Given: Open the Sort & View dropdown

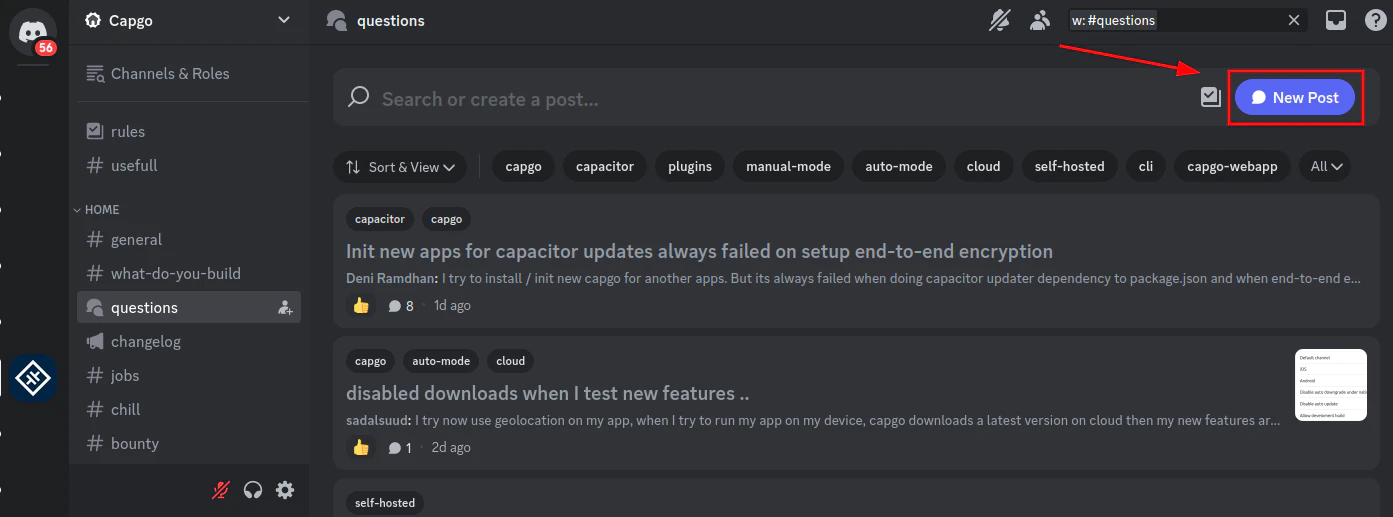Looking at the screenshot, I should [x=400, y=167].
